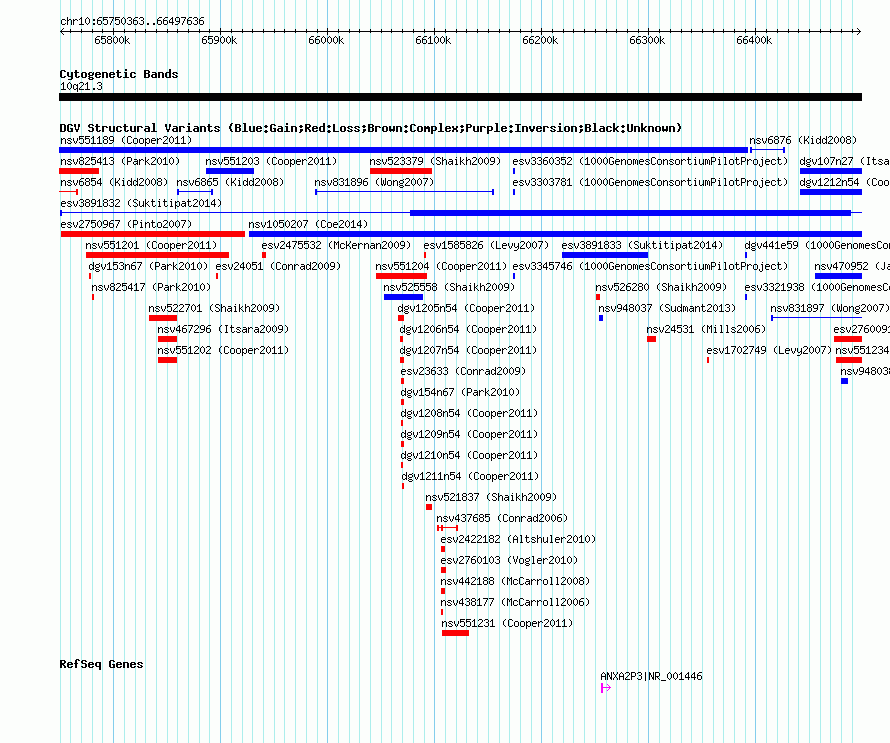Click dgv1206n54 (Cooper2011) label
Image resolution: width=890 pixels, height=743 pixels.
point(468,329)
